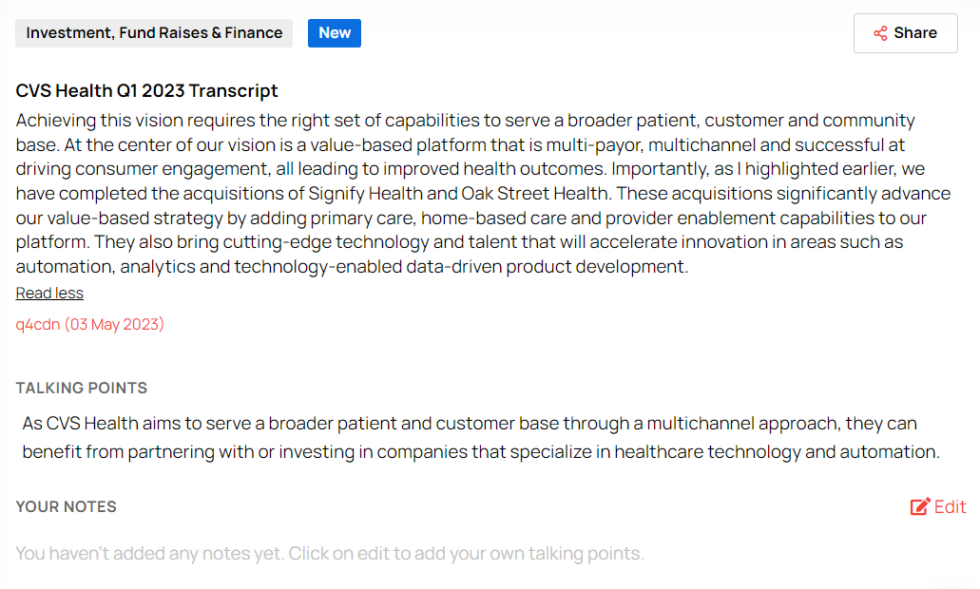
Task: Select the Investment, Fund Raises & Finance tag
Action: click(x=153, y=33)
